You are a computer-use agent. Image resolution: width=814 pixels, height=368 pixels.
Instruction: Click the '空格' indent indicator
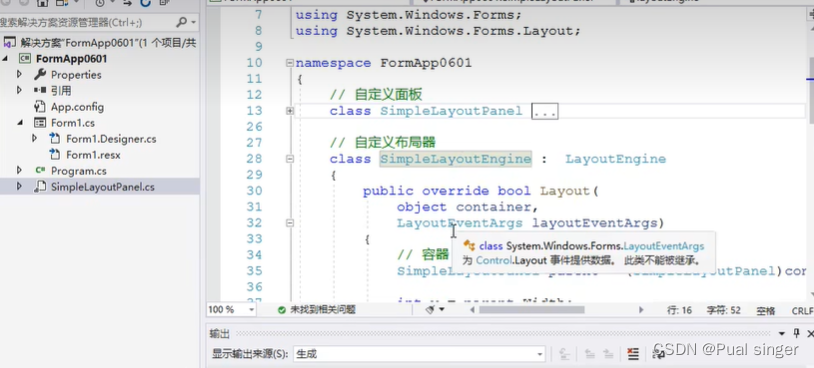coord(766,310)
